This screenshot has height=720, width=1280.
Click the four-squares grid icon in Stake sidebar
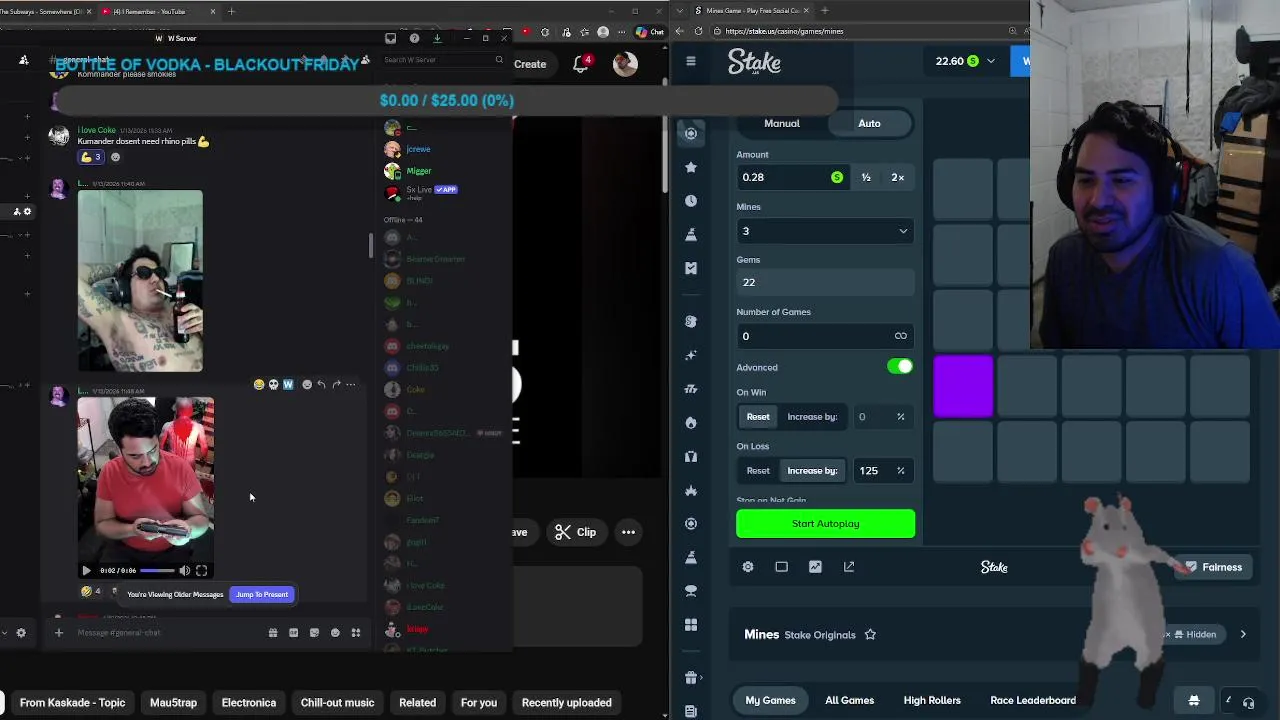pyautogui.click(x=690, y=625)
